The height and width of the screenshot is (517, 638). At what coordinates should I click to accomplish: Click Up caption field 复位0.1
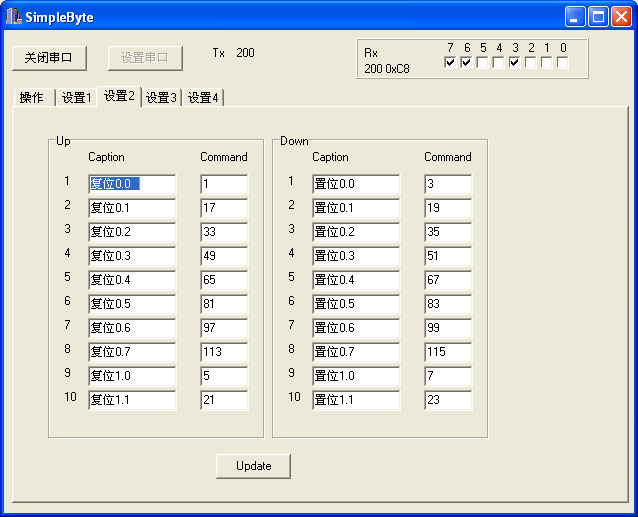[132, 208]
